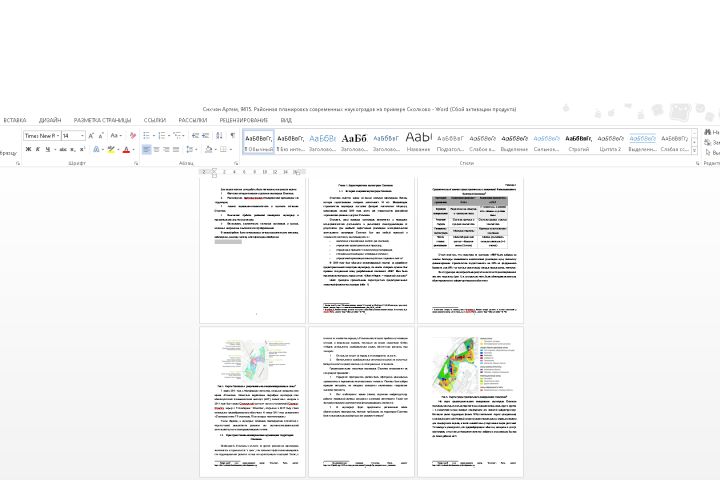This screenshot has width=720, height=480.
Task: Open the change case (Aa) menu
Action: tap(114, 136)
